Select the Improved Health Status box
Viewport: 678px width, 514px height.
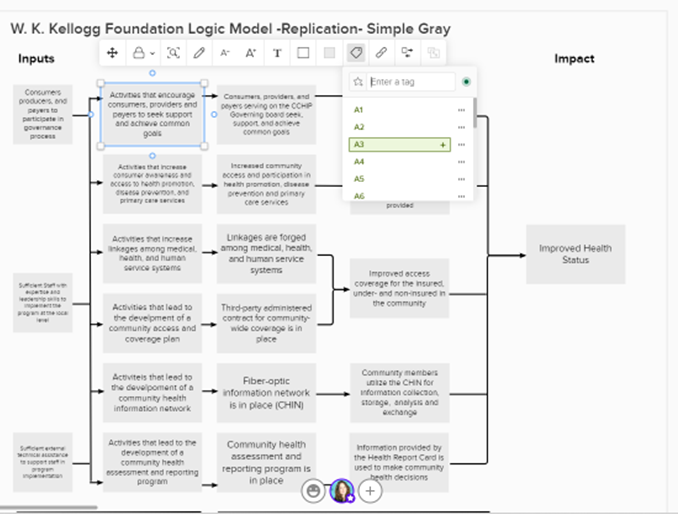[576, 254]
